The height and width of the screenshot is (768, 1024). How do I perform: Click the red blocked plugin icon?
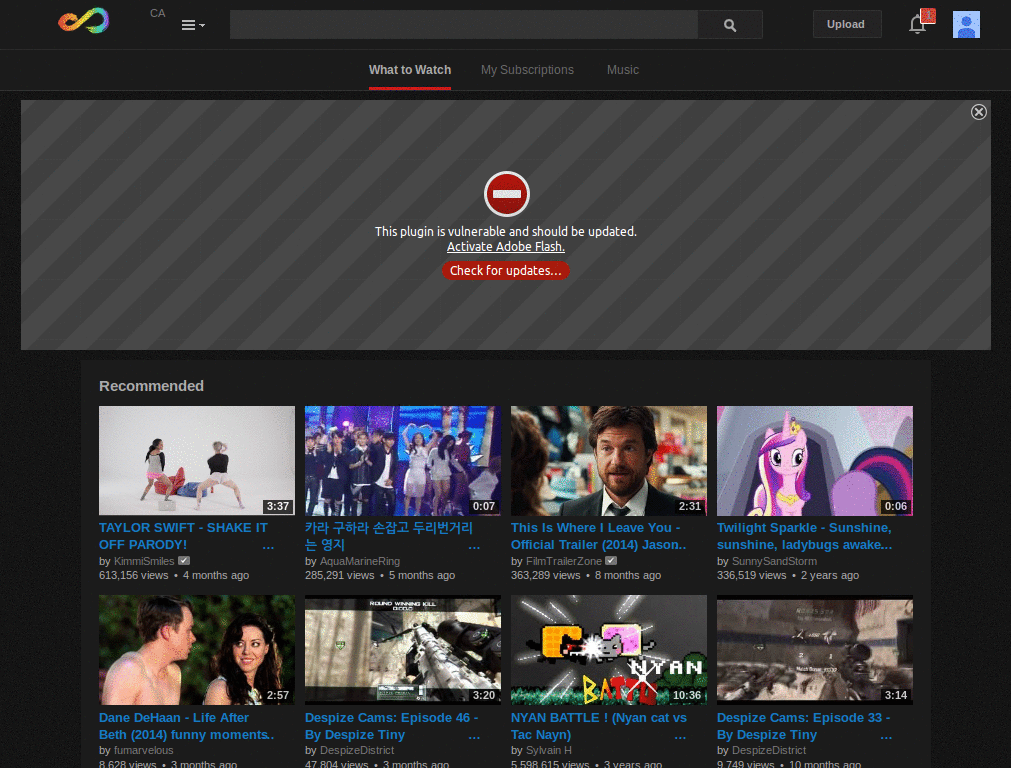tap(506, 194)
